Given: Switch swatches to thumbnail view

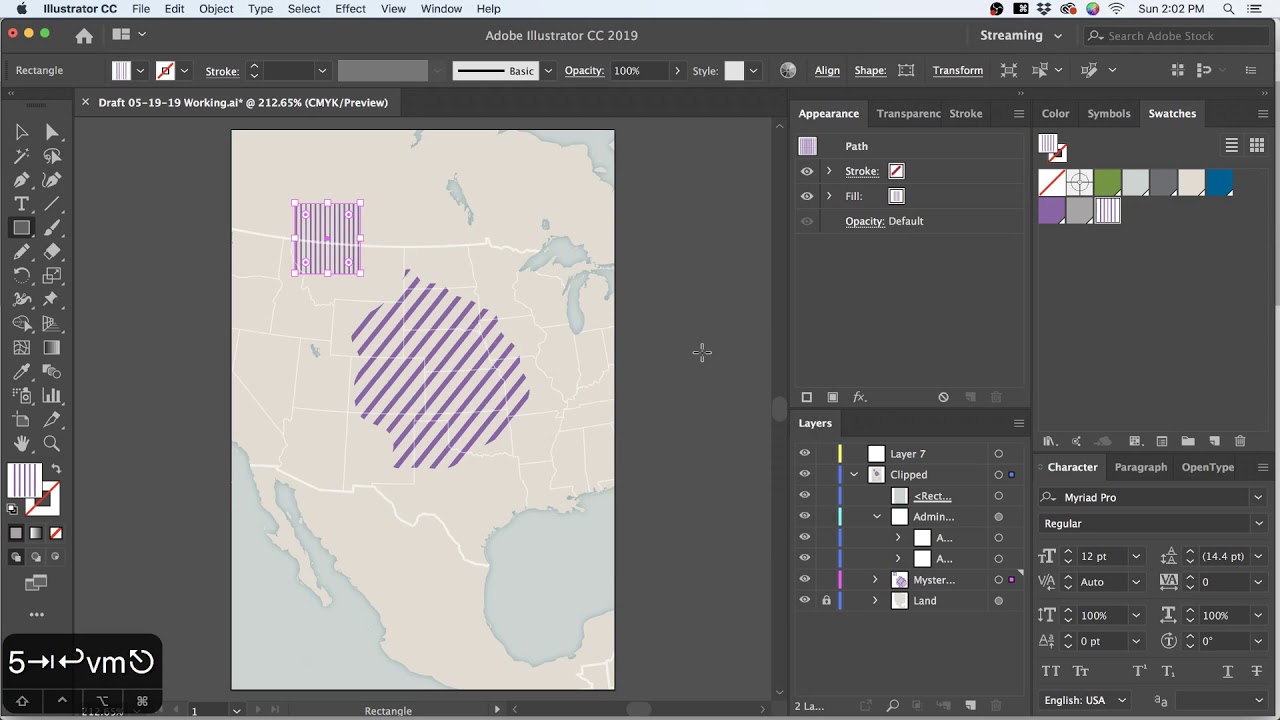Looking at the screenshot, I should coord(1257,146).
